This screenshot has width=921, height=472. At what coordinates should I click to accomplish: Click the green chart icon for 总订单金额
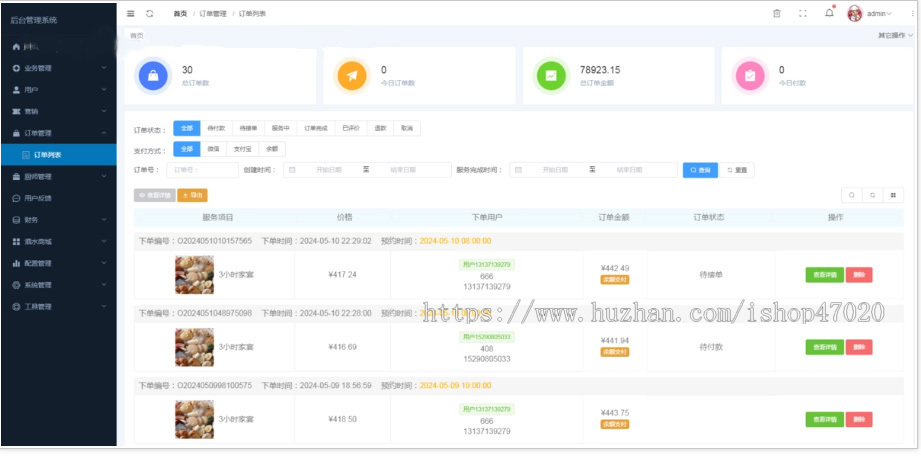point(552,76)
